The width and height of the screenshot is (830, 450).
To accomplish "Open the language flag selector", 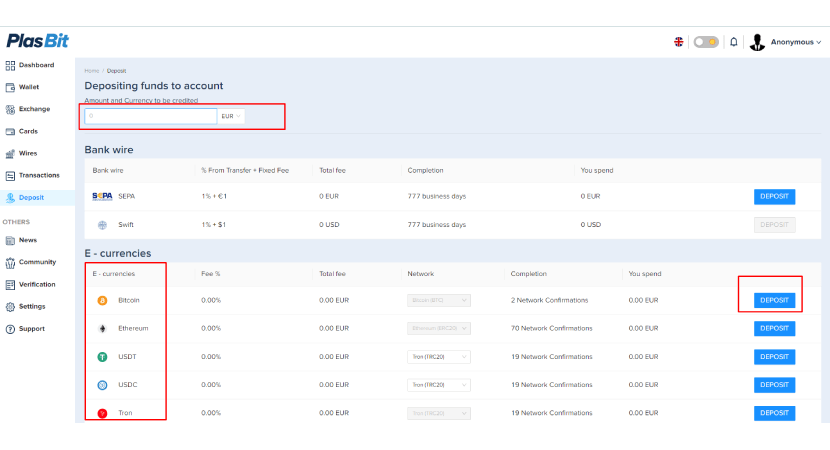I will (679, 42).
